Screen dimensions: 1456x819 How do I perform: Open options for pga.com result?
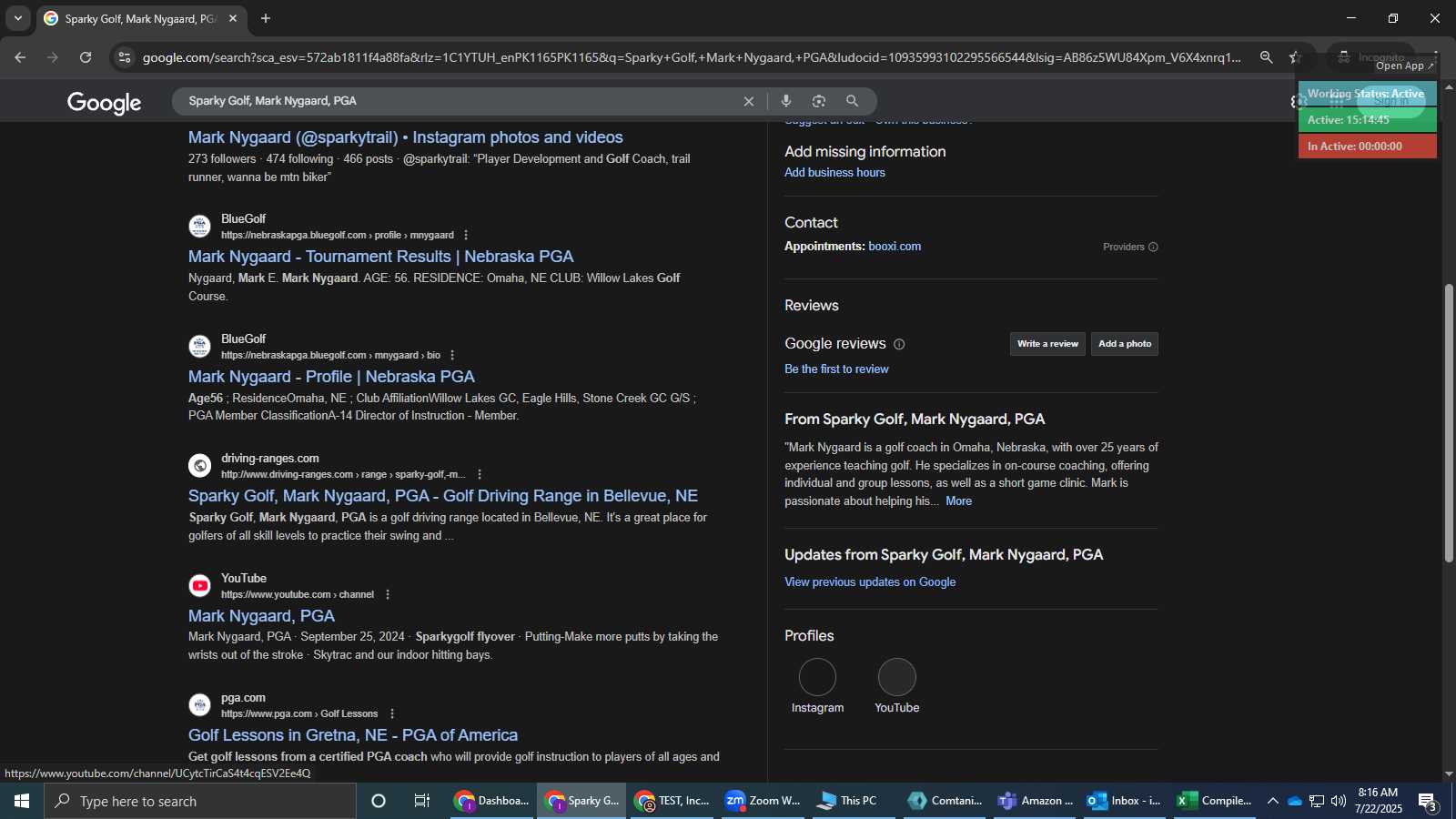coord(392,713)
